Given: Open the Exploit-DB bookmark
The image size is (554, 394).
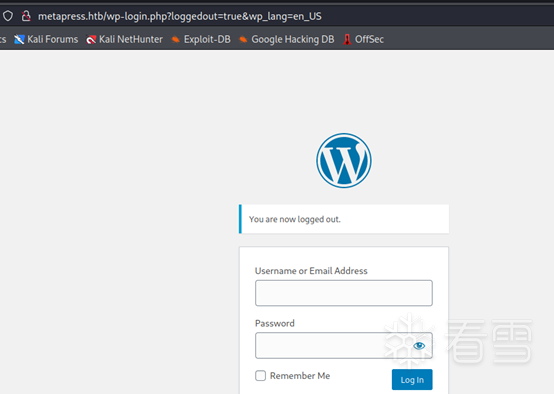Looking at the screenshot, I should (201, 39).
